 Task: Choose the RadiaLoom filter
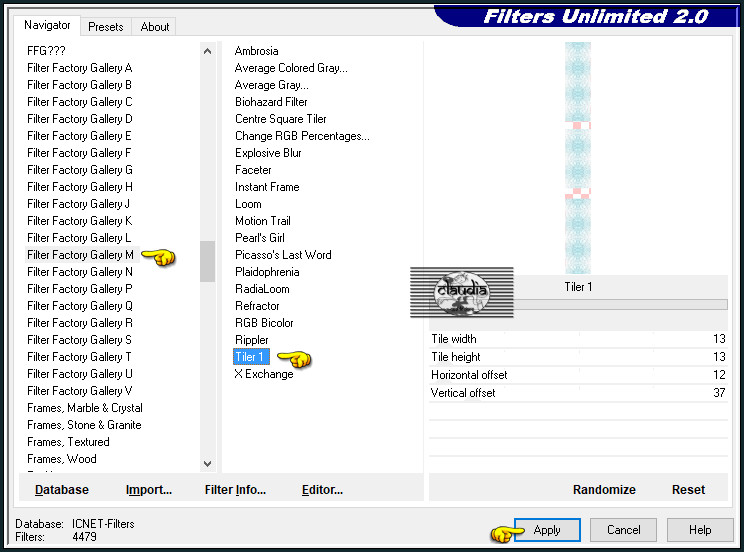tap(262, 289)
